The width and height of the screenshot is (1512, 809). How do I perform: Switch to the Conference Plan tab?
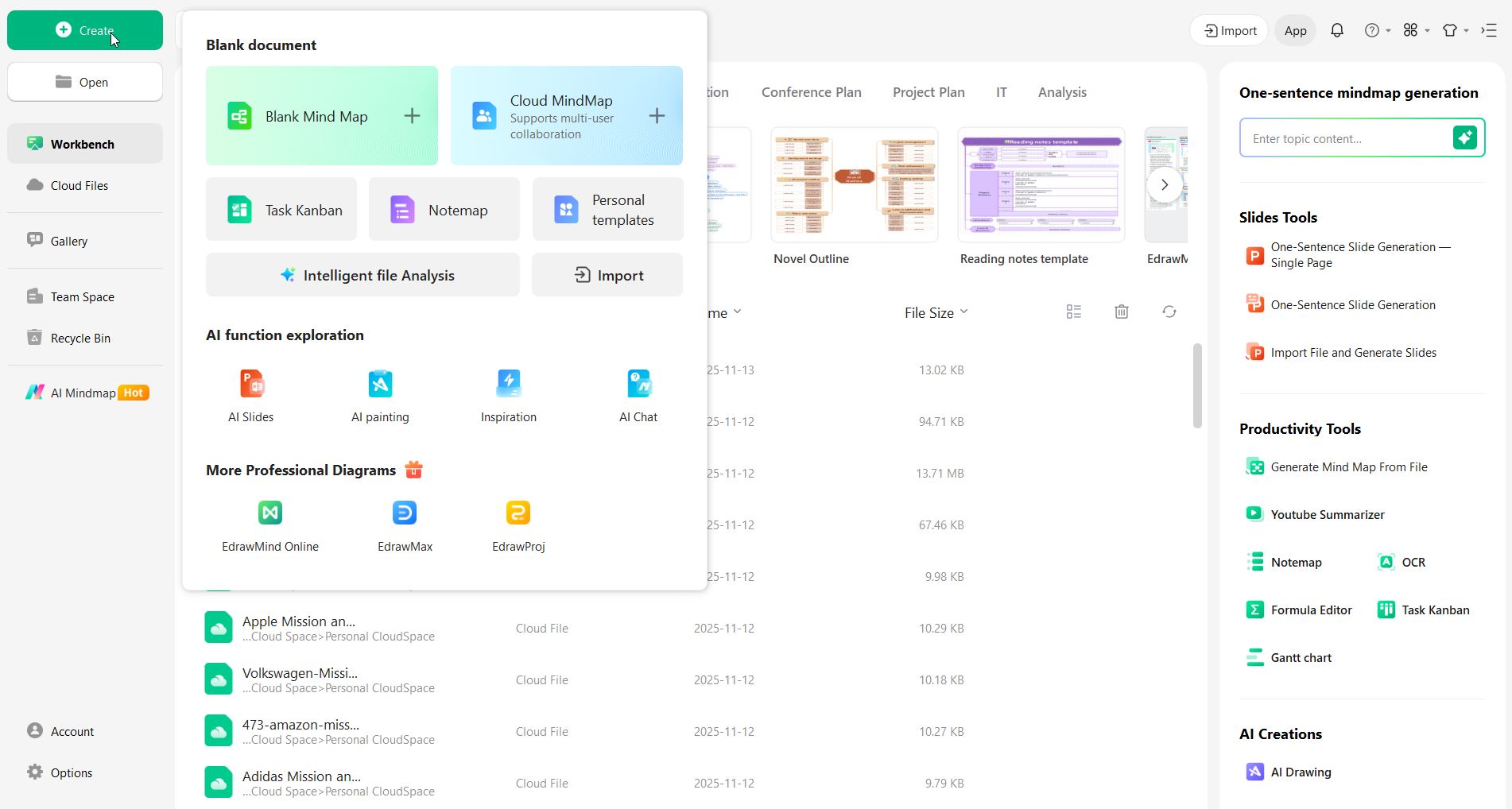pos(811,91)
